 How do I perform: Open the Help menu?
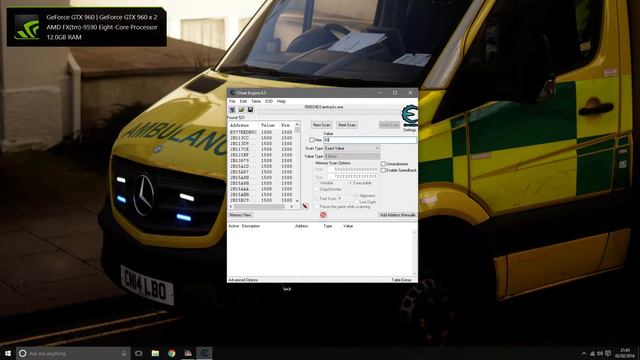pyautogui.click(x=281, y=101)
